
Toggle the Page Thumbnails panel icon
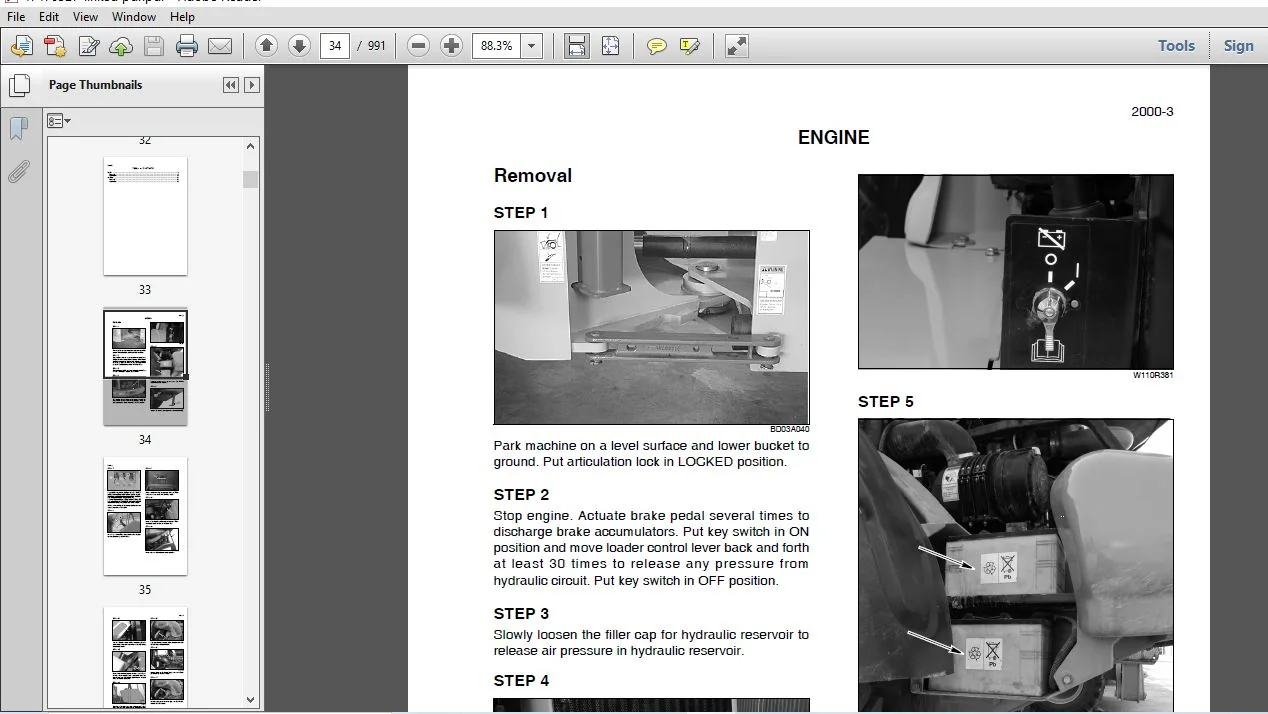(x=19, y=85)
